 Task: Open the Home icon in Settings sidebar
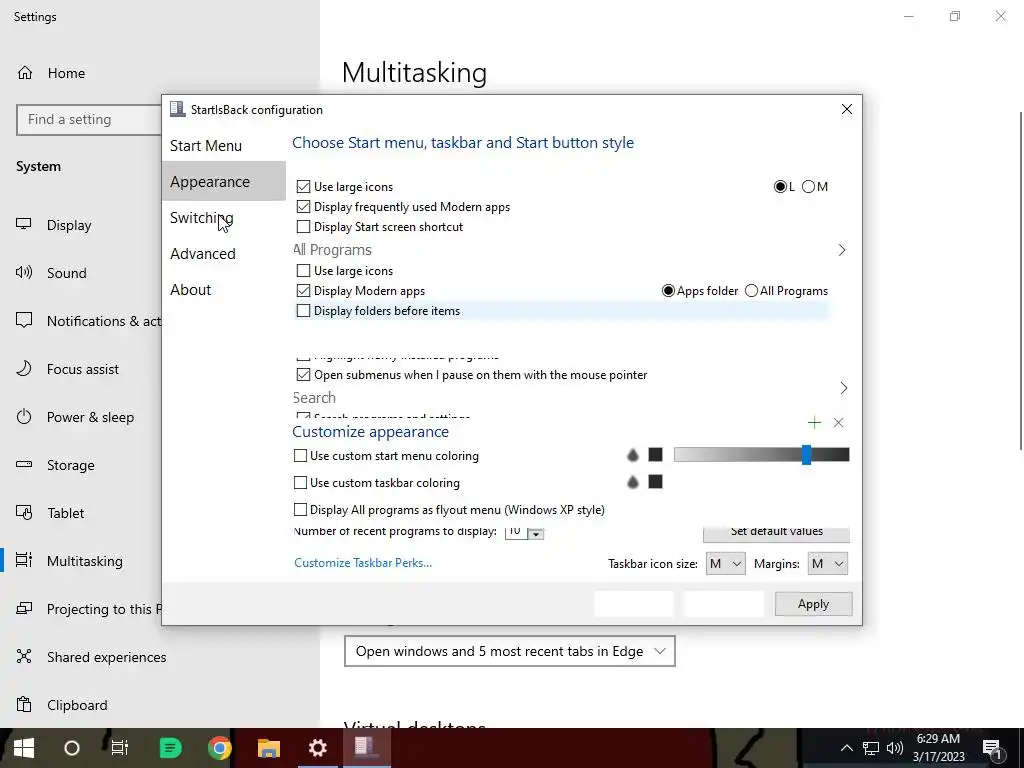click(25, 72)
